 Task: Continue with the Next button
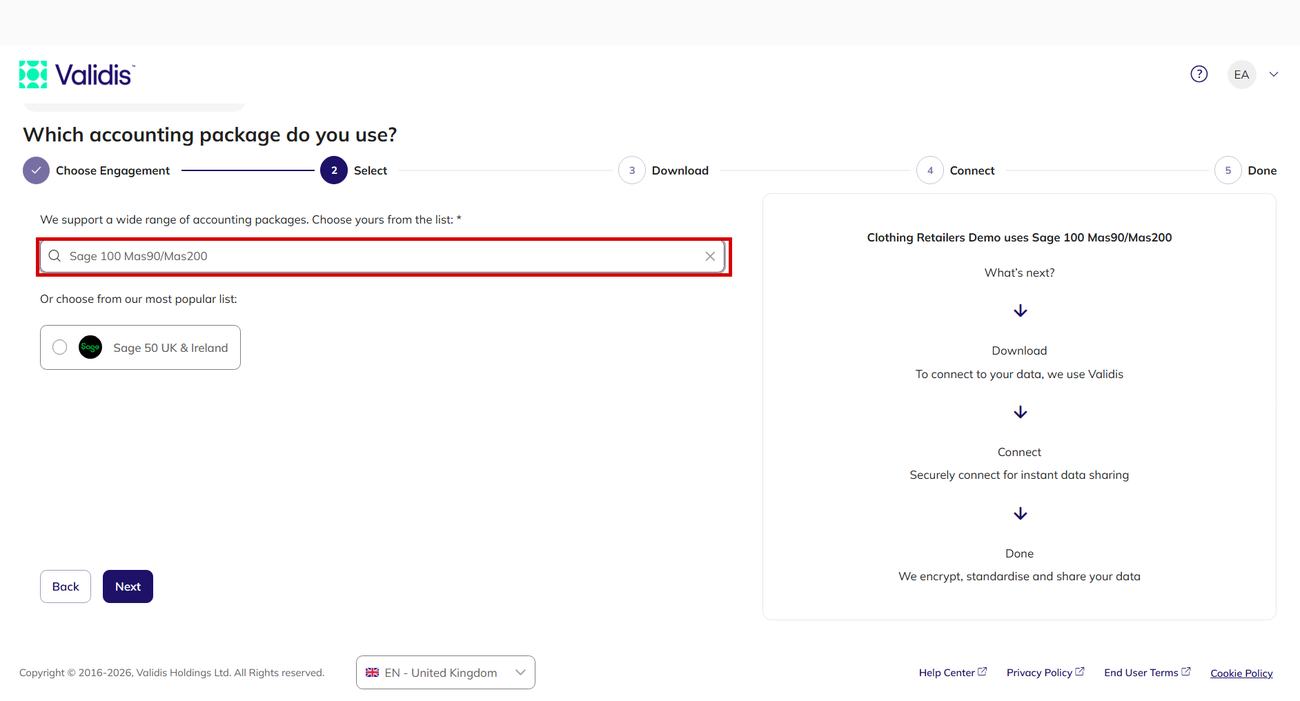128,586
